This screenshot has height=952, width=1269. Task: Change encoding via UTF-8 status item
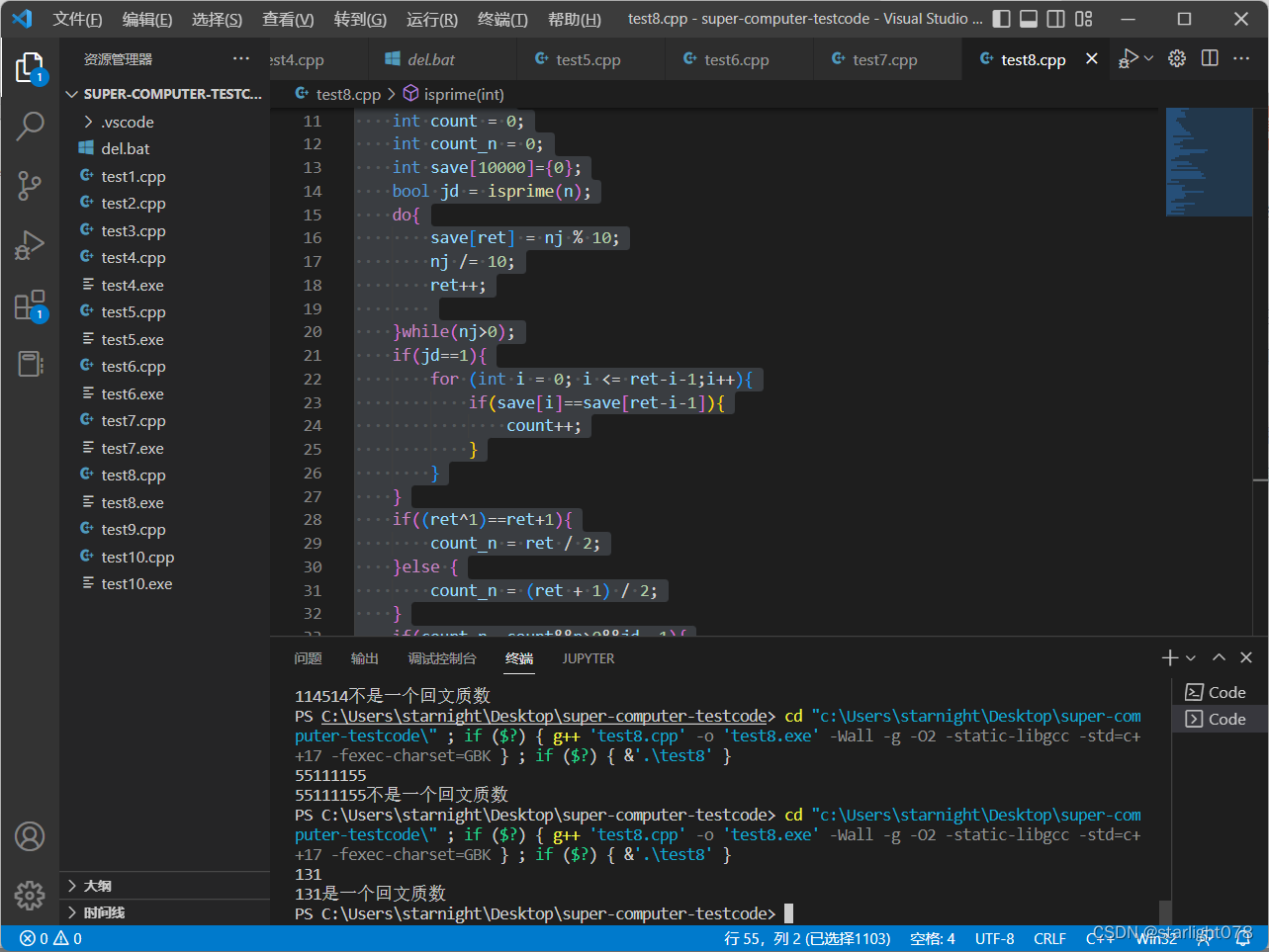tap(995, 938)
